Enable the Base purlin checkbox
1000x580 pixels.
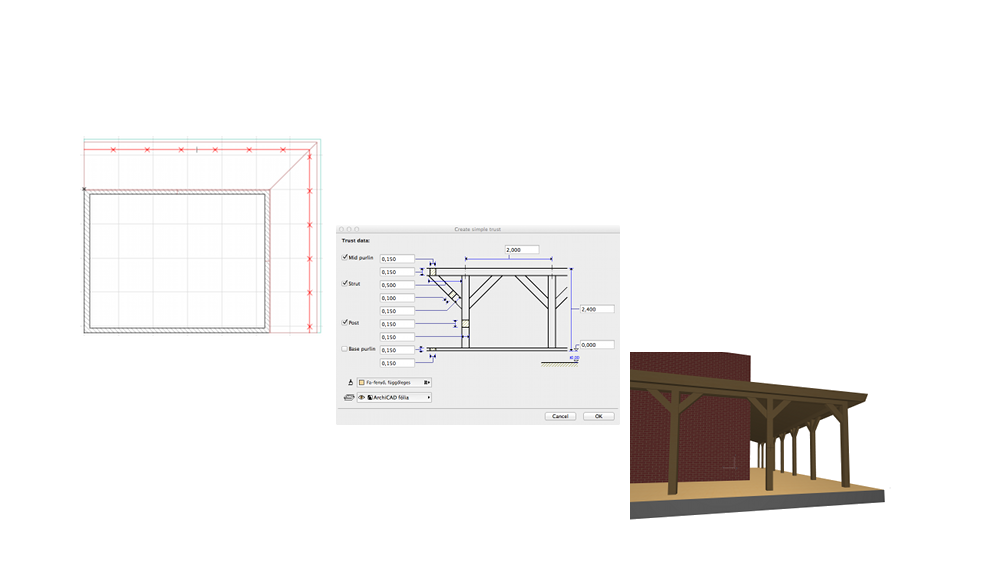click(346, 349)
